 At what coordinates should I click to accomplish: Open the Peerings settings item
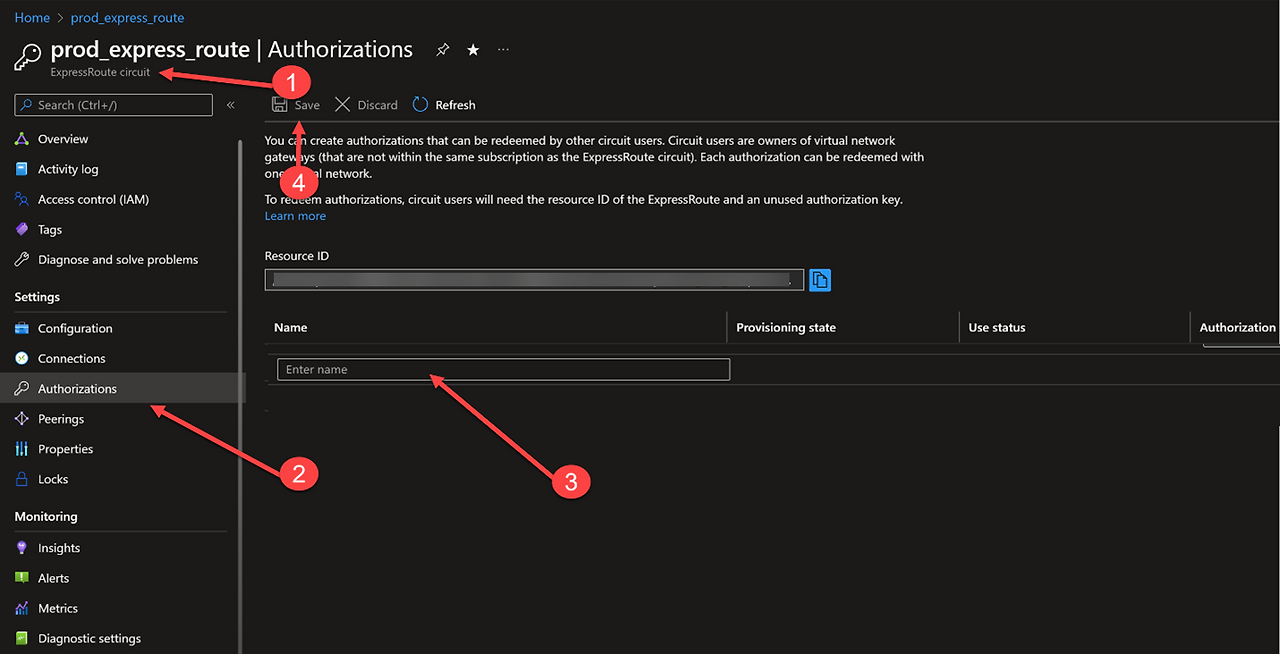61,419
